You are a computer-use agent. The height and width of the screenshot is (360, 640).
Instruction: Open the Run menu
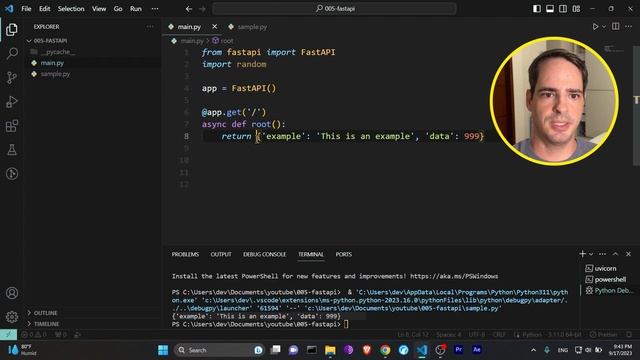pos(136,9)
